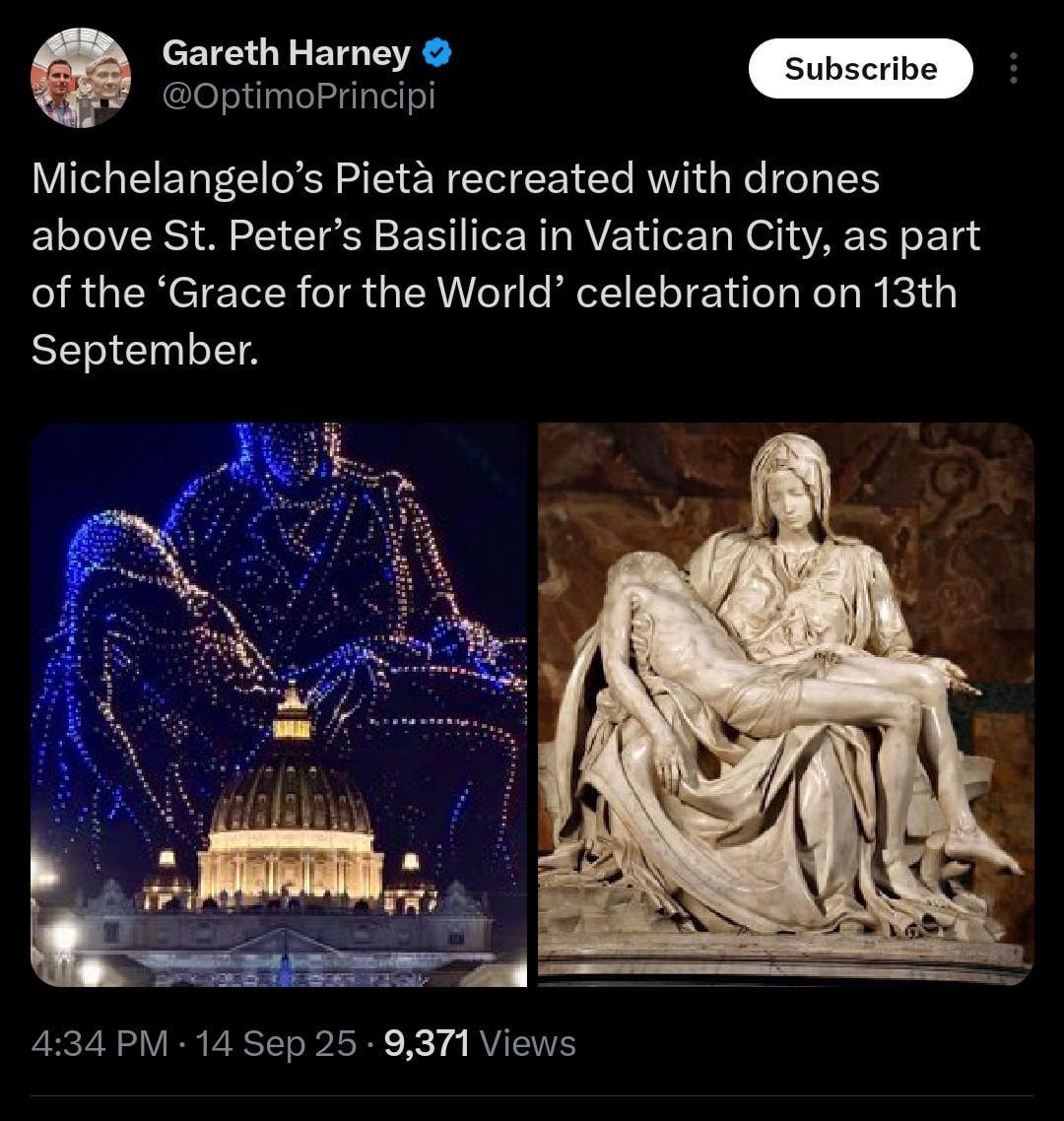Click the blue verified badge
This screenshot has height=1121, width=1064.
[x=436, y=54]
